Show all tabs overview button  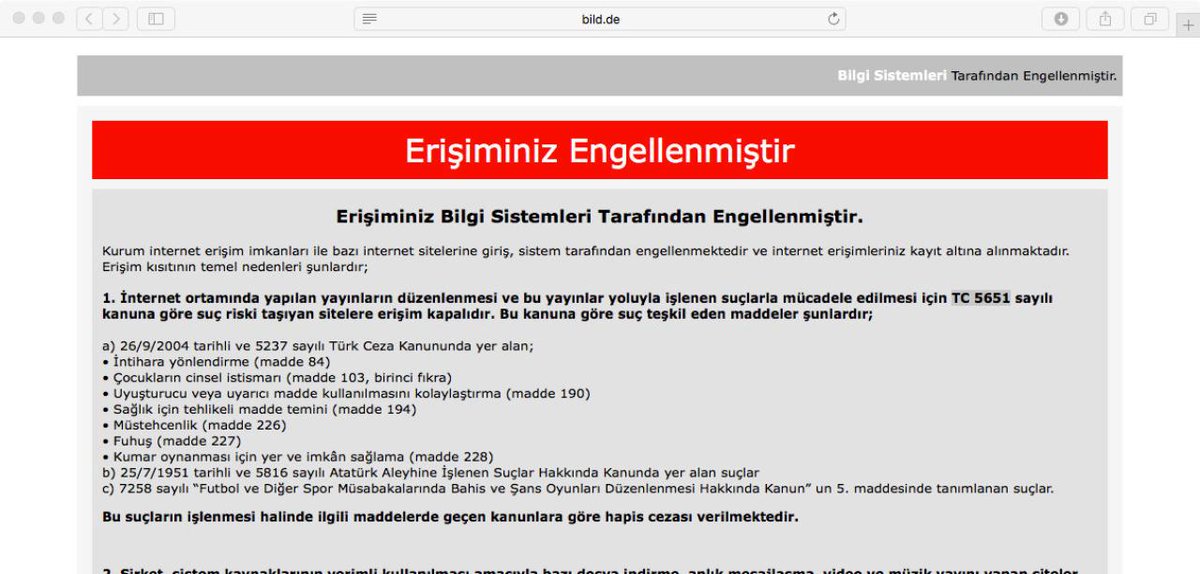(1150, 18)
